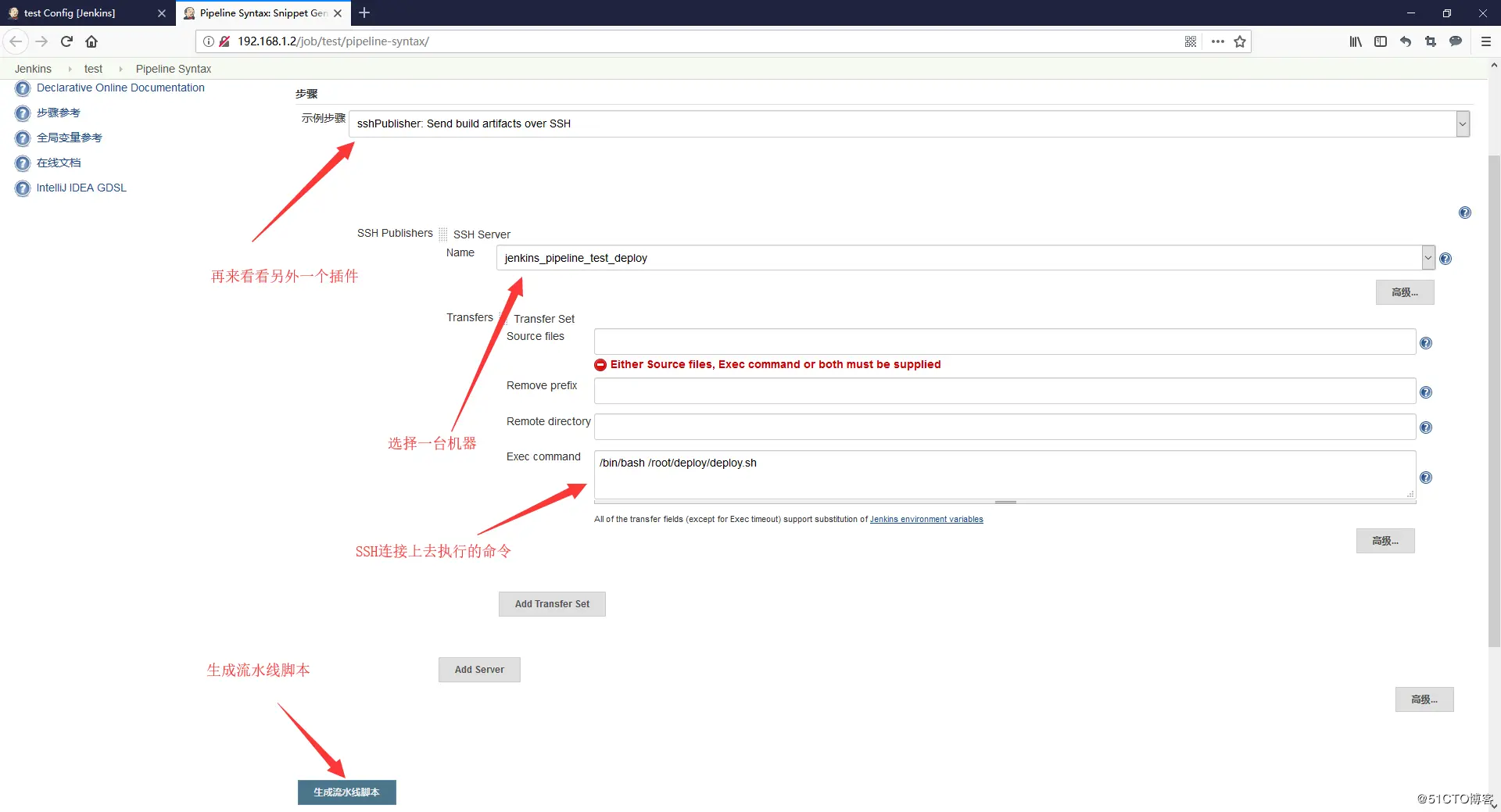Image resolution: width=1501 pixels, height=812 pixels.
Task: Click the help icon beside Source files
Action: (1426, 343)
